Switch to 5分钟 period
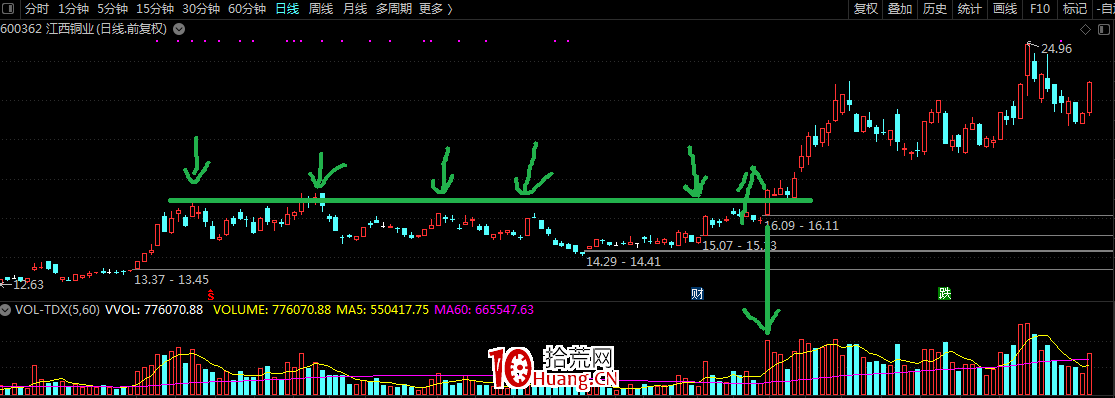1115x398 pixels. (x=112, y=9)
